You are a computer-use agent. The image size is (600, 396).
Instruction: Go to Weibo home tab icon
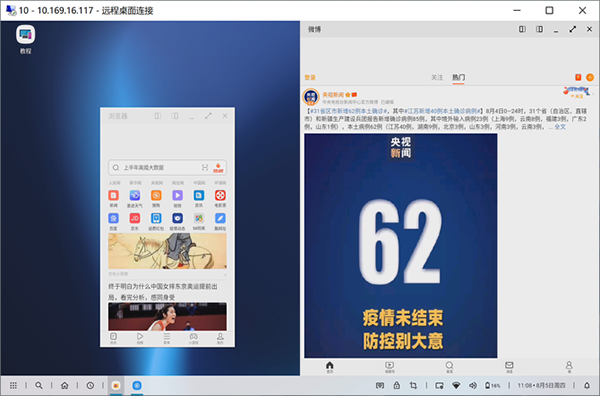pos(329,366)
